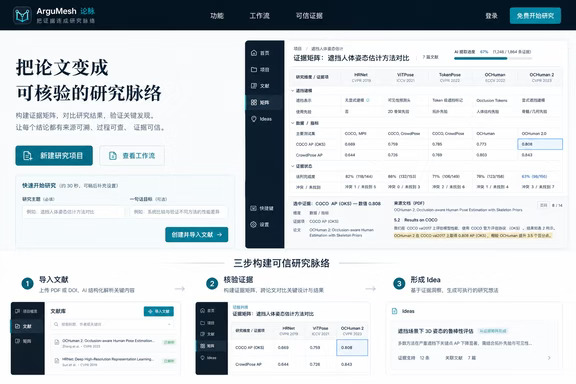Screen dimensions: 576x384
Task: Open 工作流 in the top navigation
Action: point(259,15)
